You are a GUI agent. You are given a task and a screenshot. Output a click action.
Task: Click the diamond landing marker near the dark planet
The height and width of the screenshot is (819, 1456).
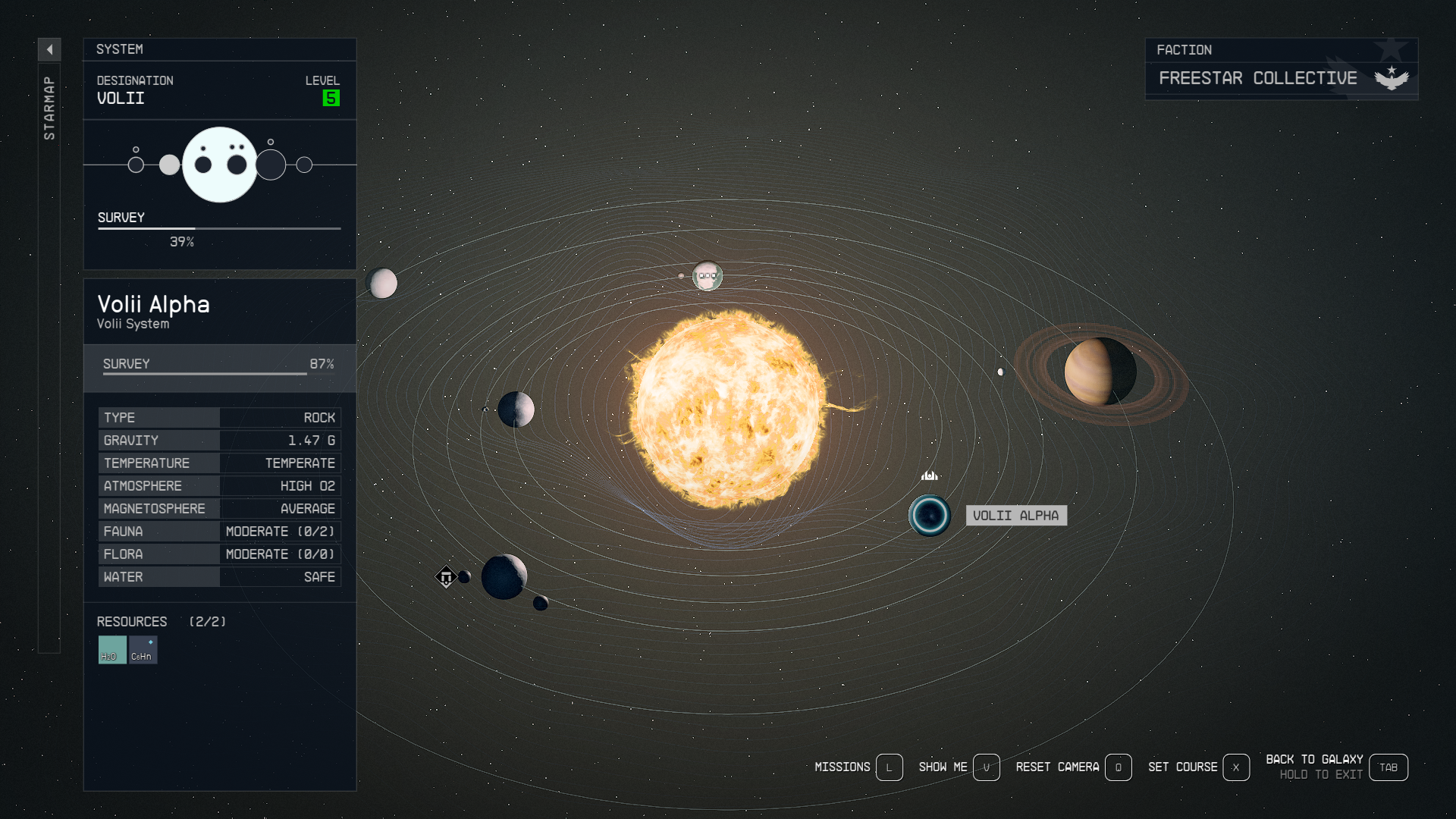coord(446,577)
